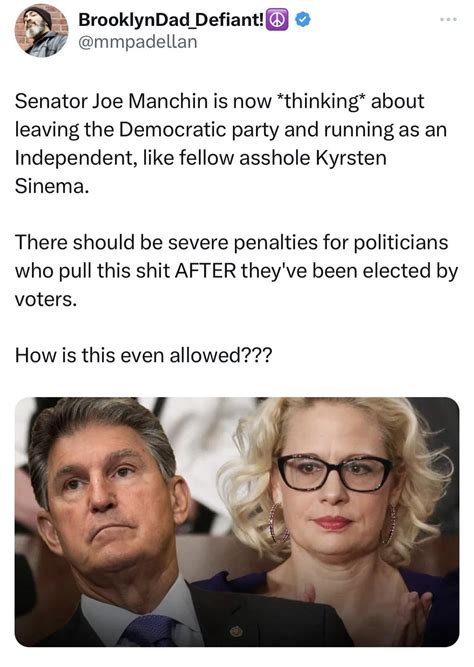Click the black eyeglasses in the photo
This screenshot has width=474, height=667.
pos(334,473)
